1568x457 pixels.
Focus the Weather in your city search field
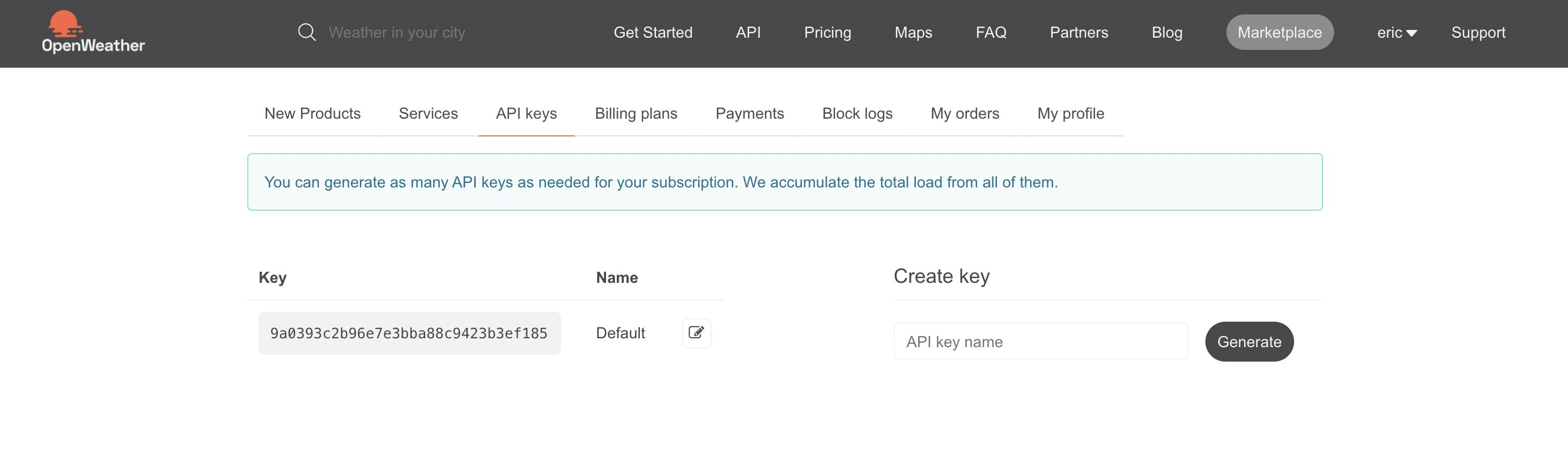click(x=397, y=32)
